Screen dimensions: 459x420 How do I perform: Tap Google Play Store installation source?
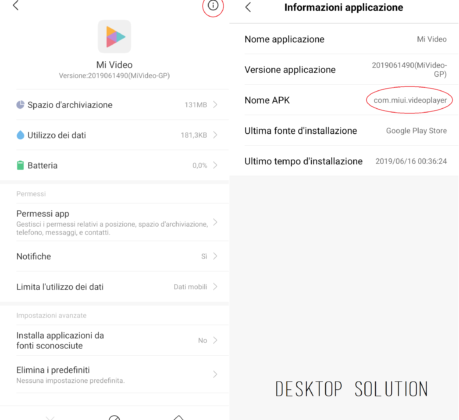416,131
